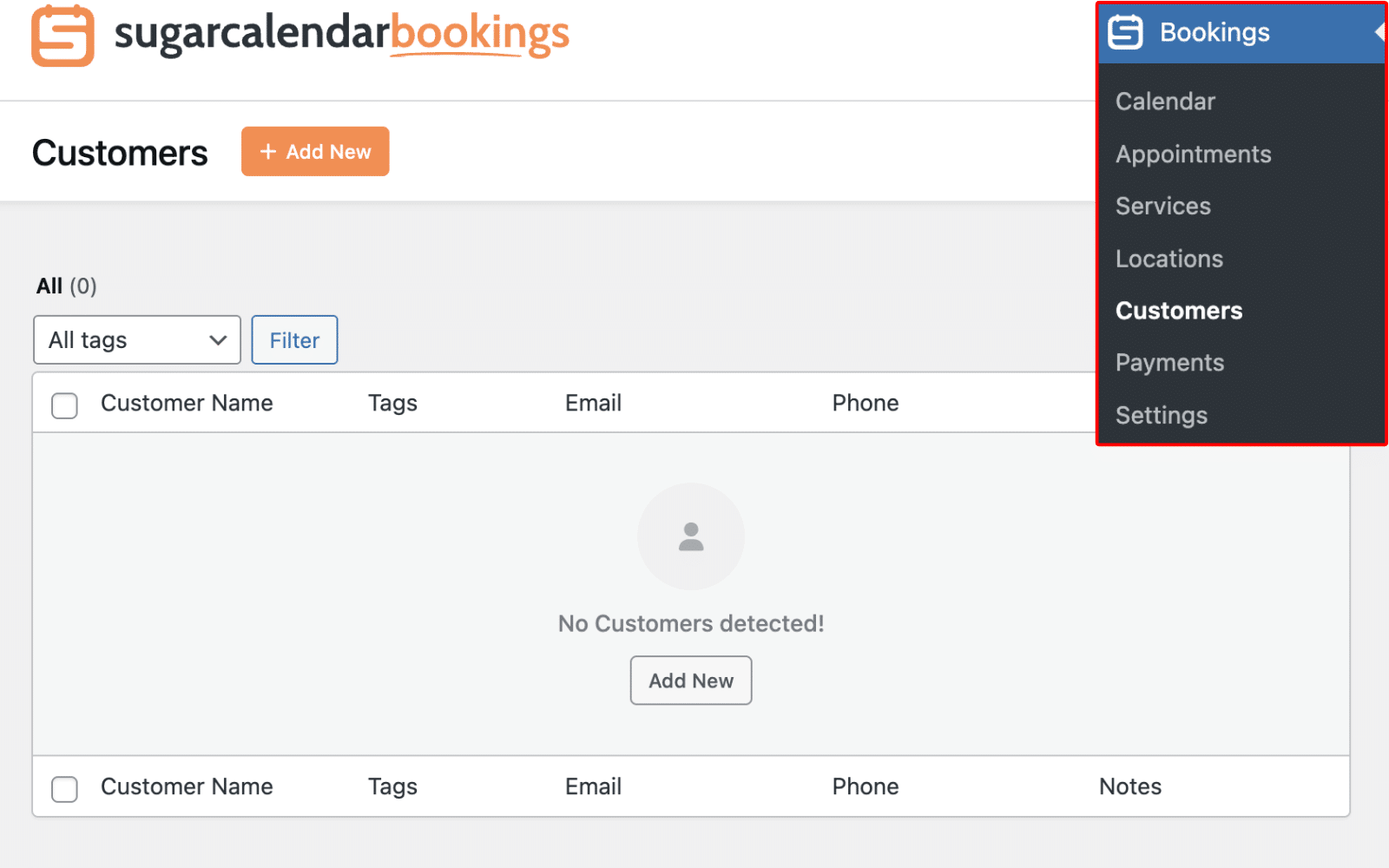Go to Appointments in Bookings menu
Image resolution: width=1389 pixels, height=868 pixels.
[1193, 155]
